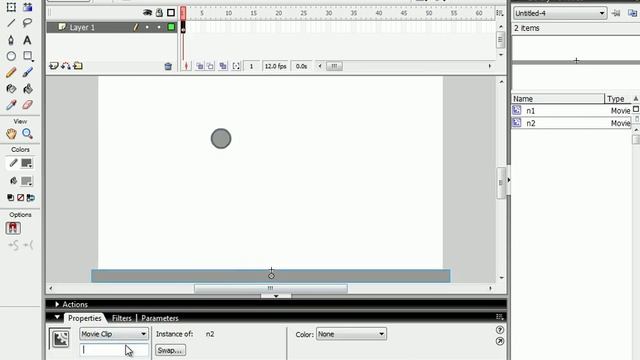Set the No Color option
This screenshot has width=640, height=360.
[x=20, y=198]
